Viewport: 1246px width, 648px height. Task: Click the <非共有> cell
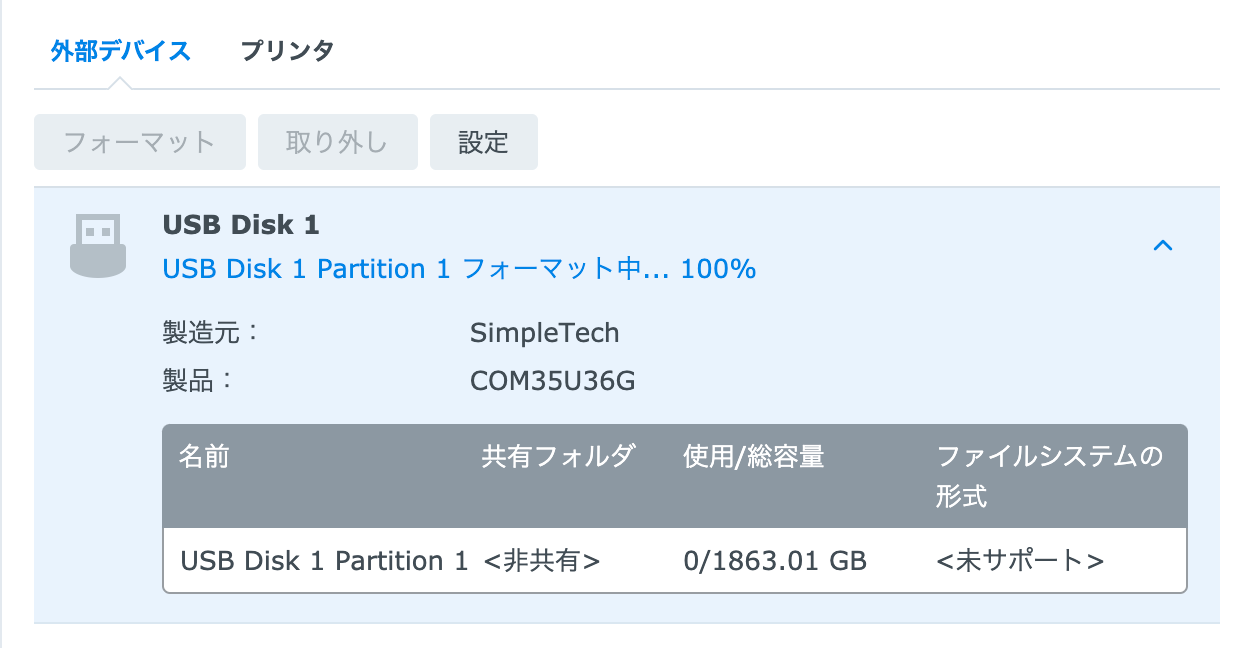click(542, 561)
